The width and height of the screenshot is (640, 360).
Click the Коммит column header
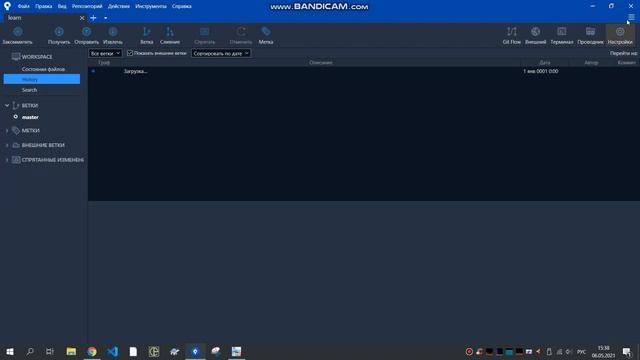[x=627, y=62]
